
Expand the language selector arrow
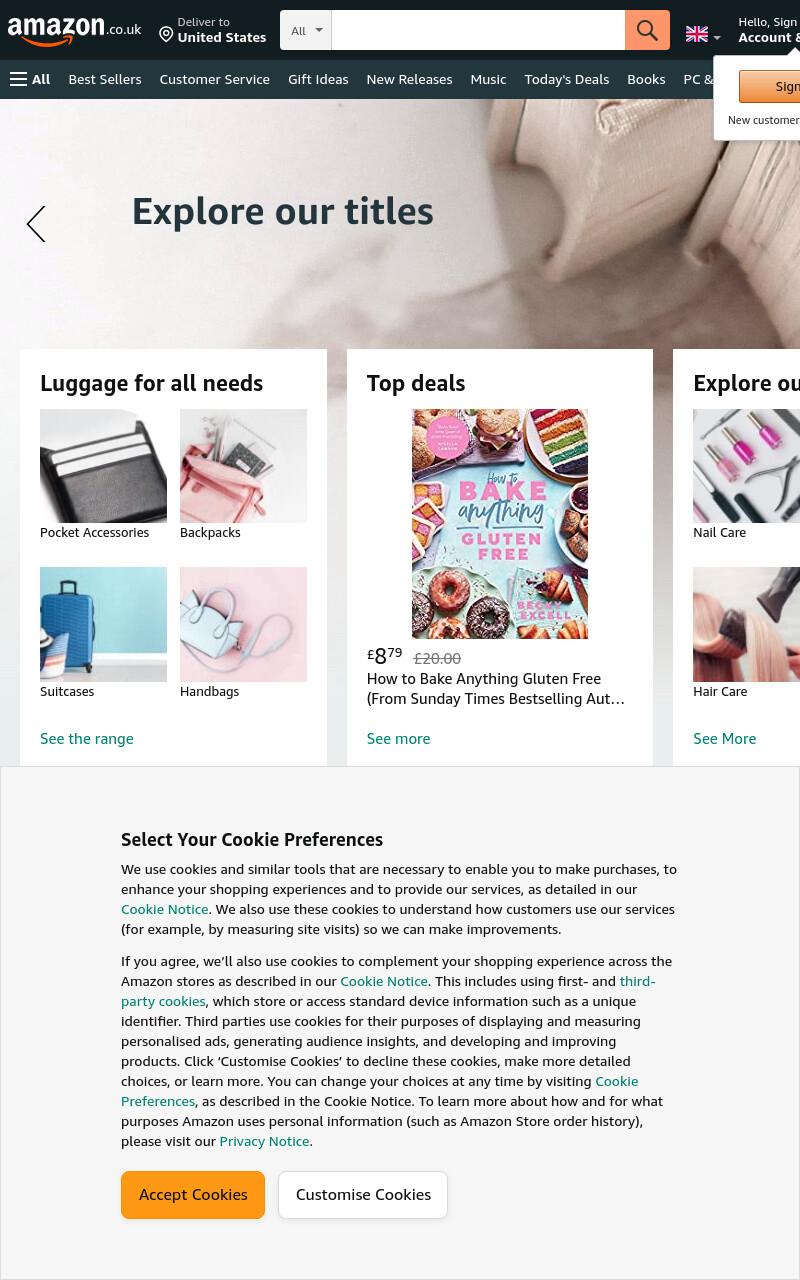tap(716, 38)
